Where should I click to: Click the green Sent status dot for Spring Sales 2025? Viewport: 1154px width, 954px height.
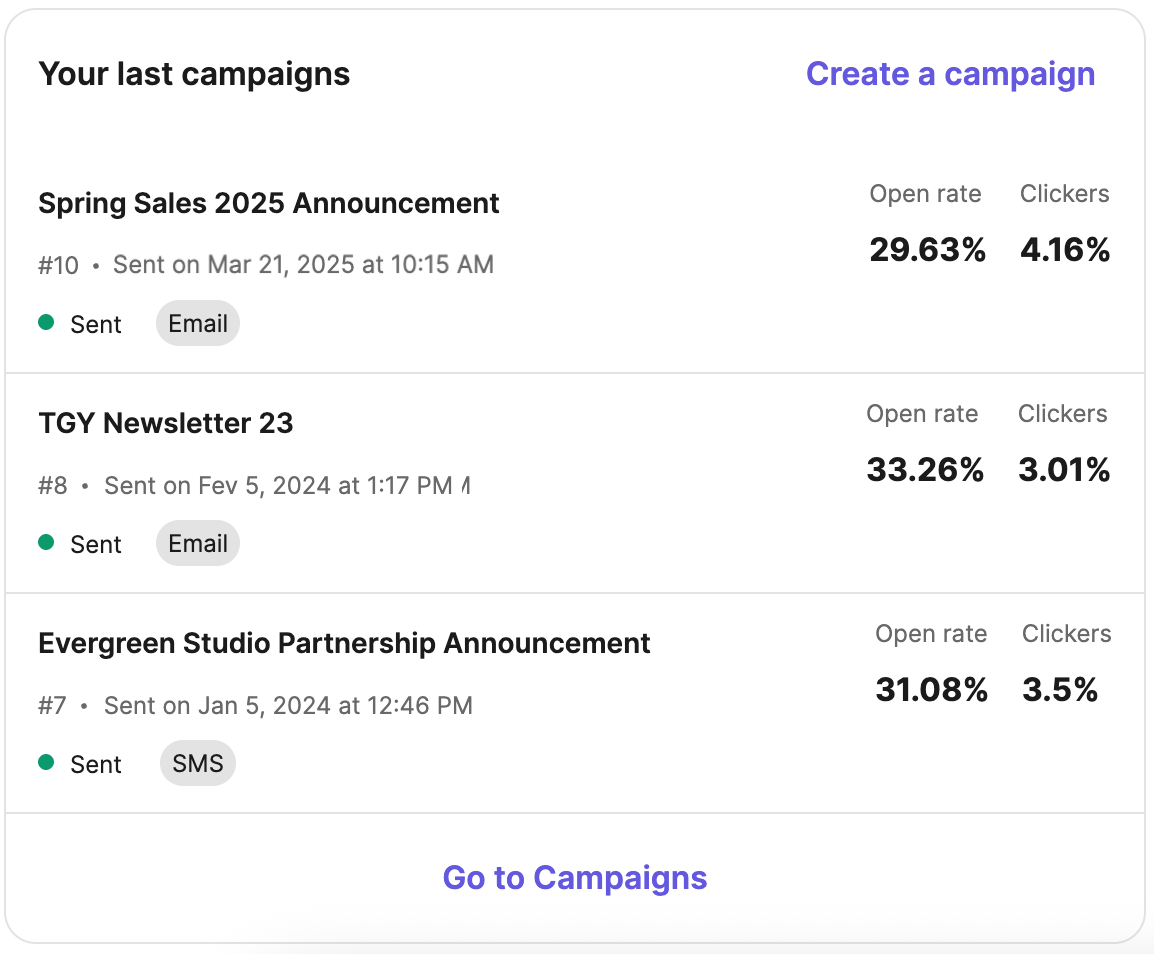click(x=46, y=323)
